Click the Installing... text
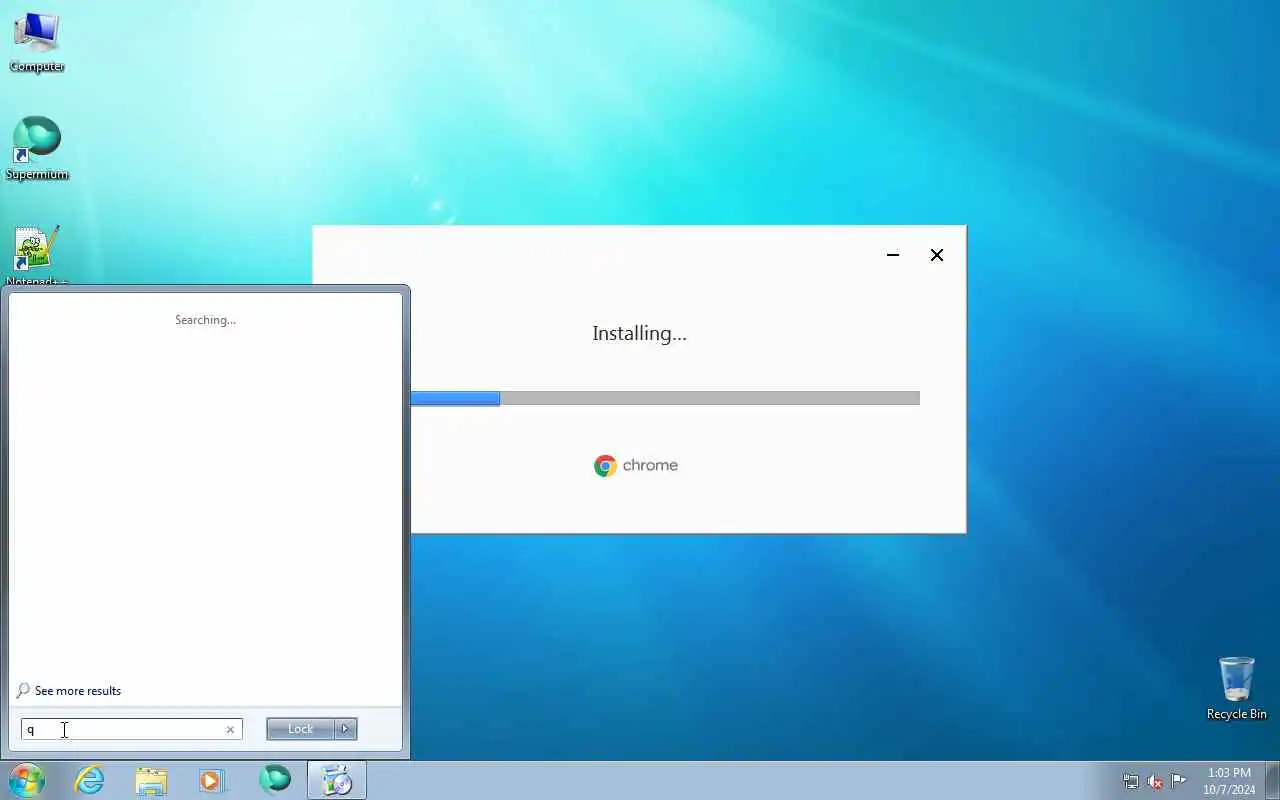1280x800 pixels. (x=639, y=334)
